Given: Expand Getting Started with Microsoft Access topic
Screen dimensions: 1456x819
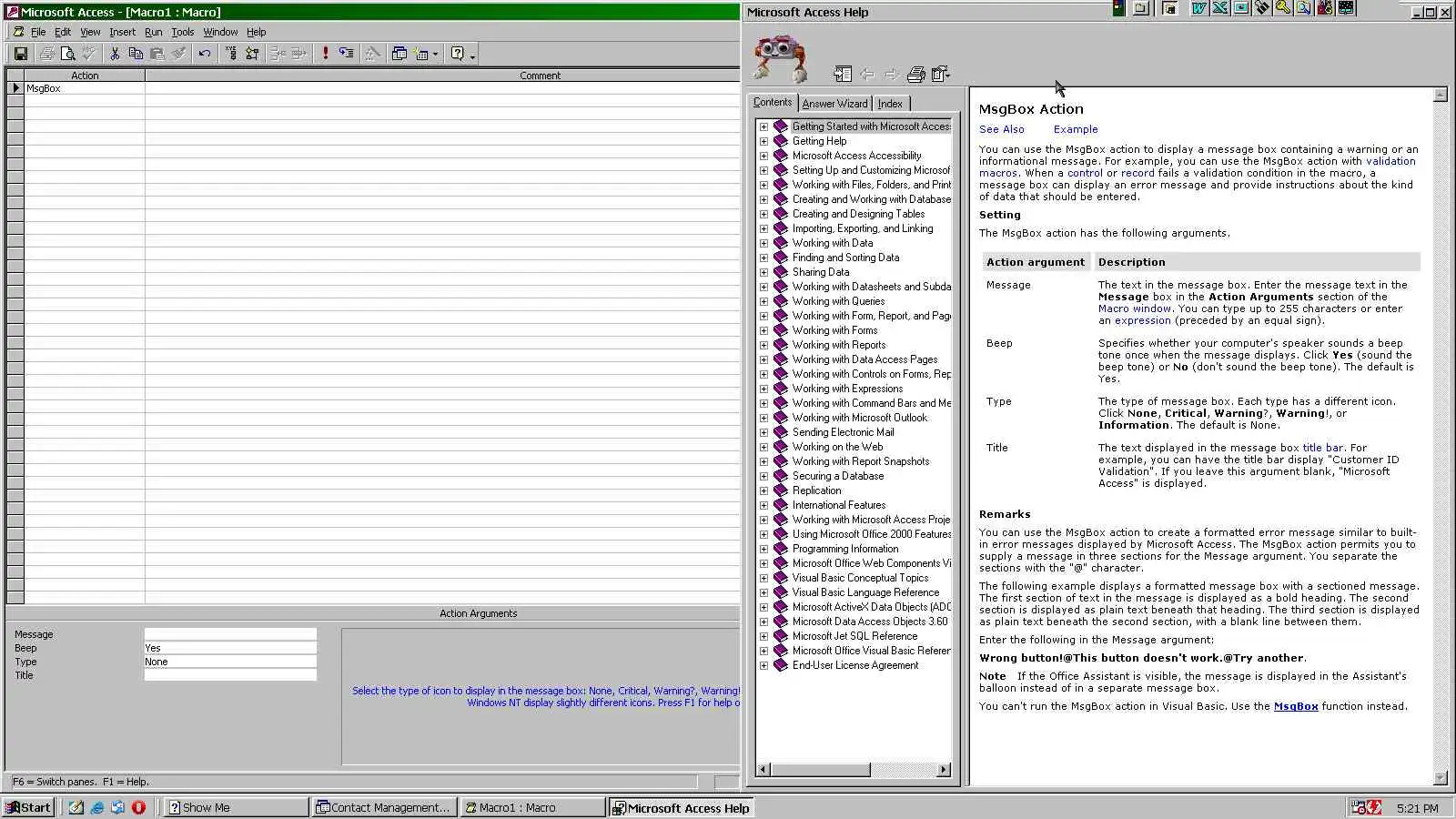Looking at the screenshot, I should tap(764, 126).
